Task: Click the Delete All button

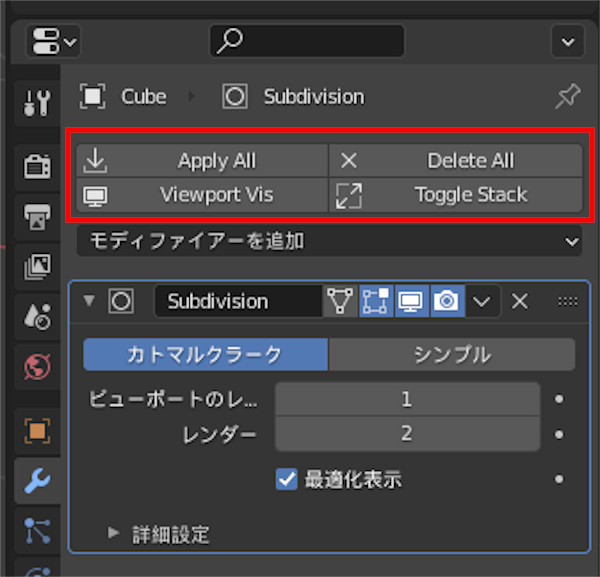Action: pyautogui.click(x=456, y=160)
